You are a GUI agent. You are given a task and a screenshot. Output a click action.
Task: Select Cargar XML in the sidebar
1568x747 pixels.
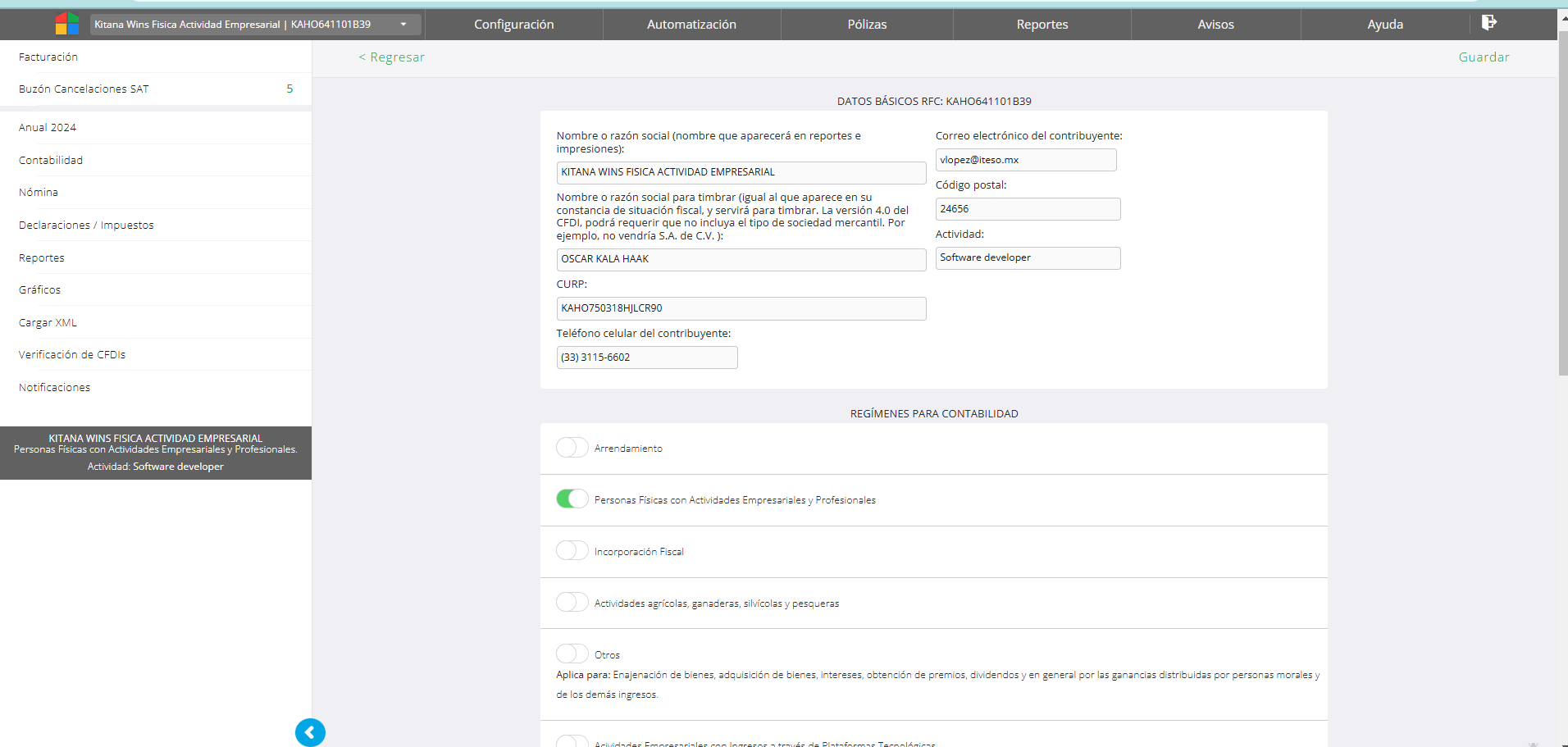point(48,323)
